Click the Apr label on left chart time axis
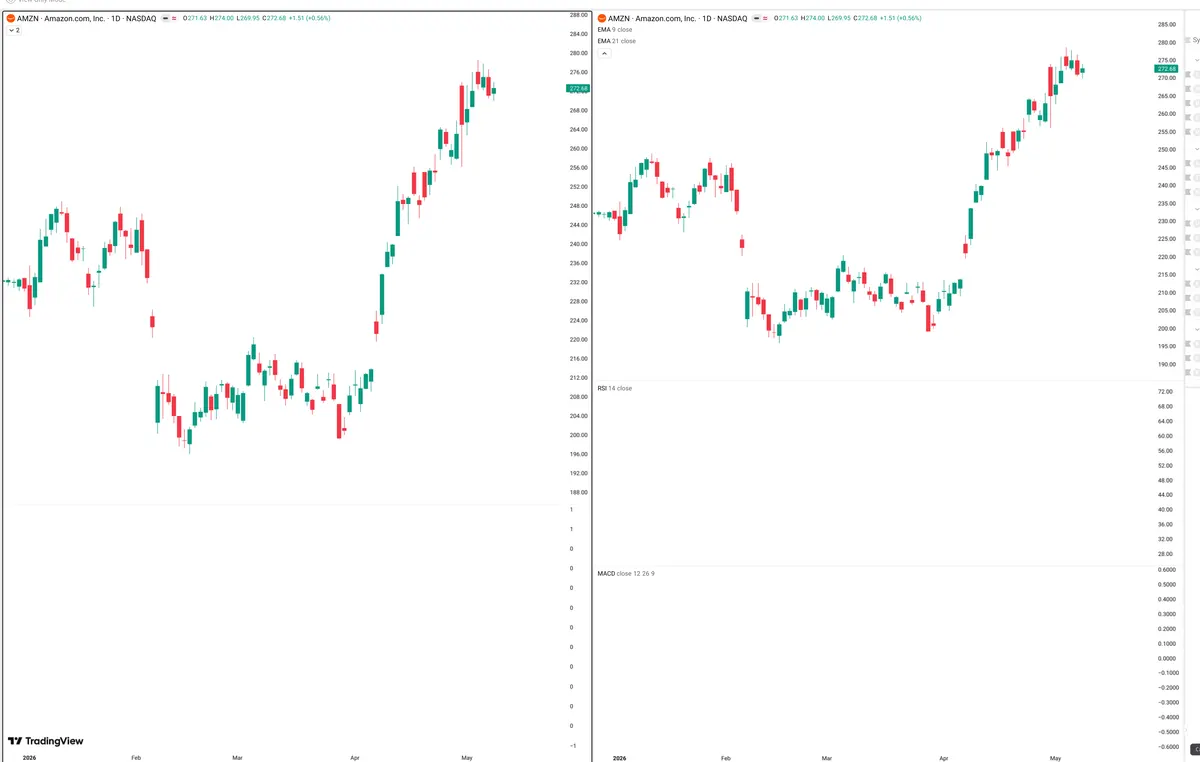This screenshot has height=762, width=1200. tap(355, 759)
